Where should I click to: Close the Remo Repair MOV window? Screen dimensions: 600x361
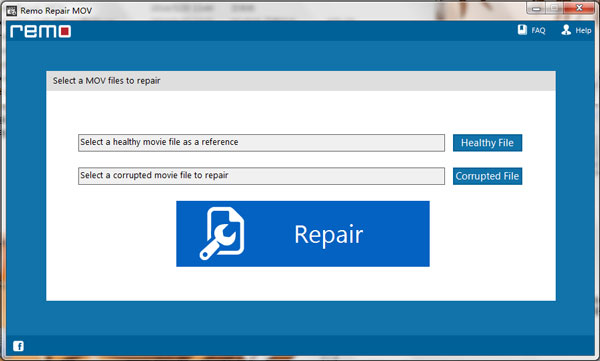coord(579,8)
